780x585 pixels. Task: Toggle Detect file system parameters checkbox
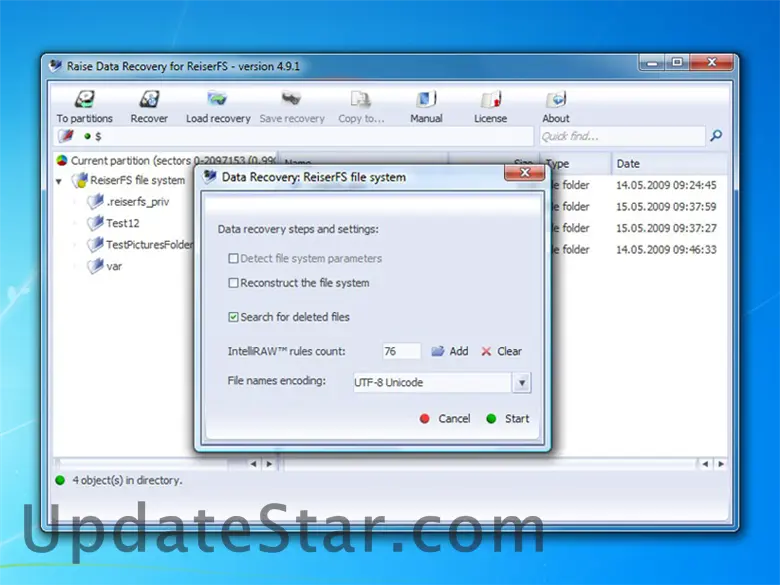click(233, 258)
